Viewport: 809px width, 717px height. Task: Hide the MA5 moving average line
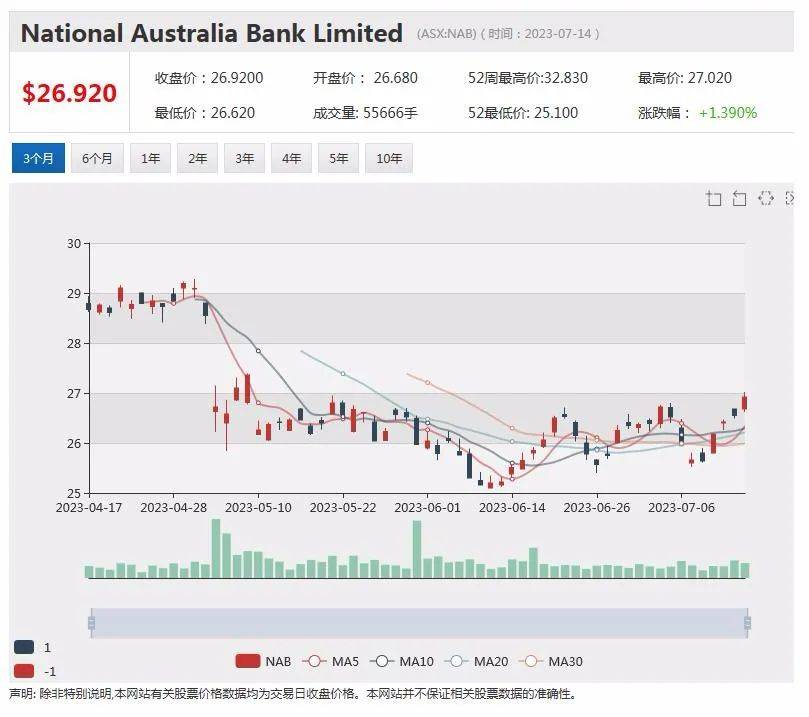pos(331,661)
